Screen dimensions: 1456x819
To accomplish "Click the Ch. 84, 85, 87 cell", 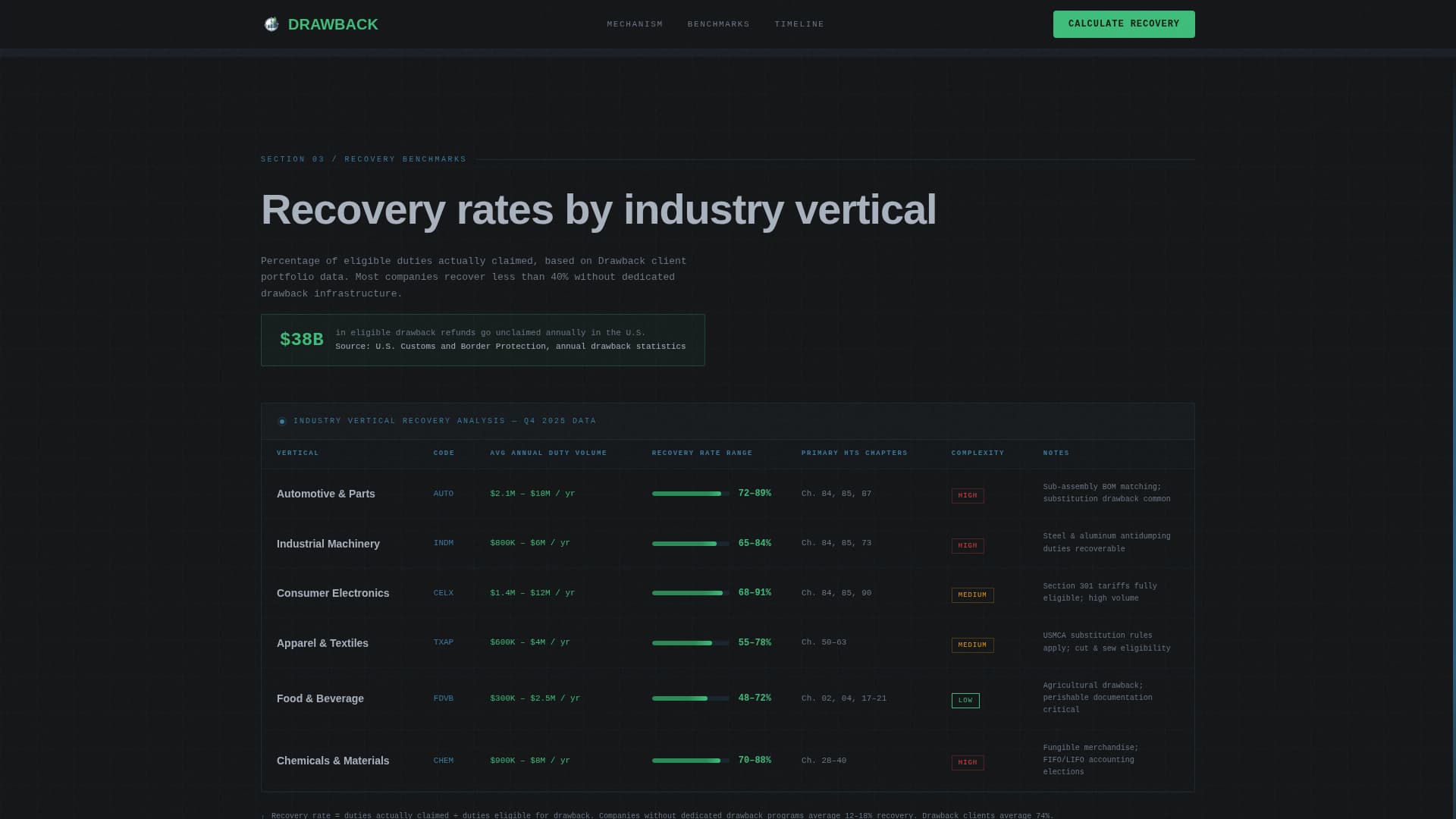I will click(836, 494).
